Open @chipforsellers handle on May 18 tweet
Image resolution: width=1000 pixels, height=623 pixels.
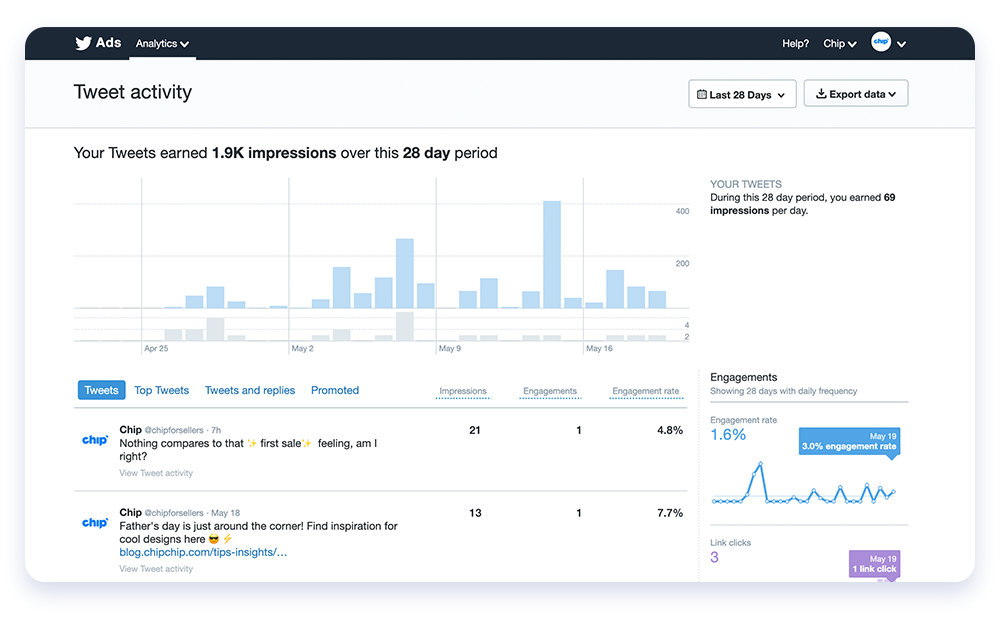pyautogui.click(x=173, y=513)
